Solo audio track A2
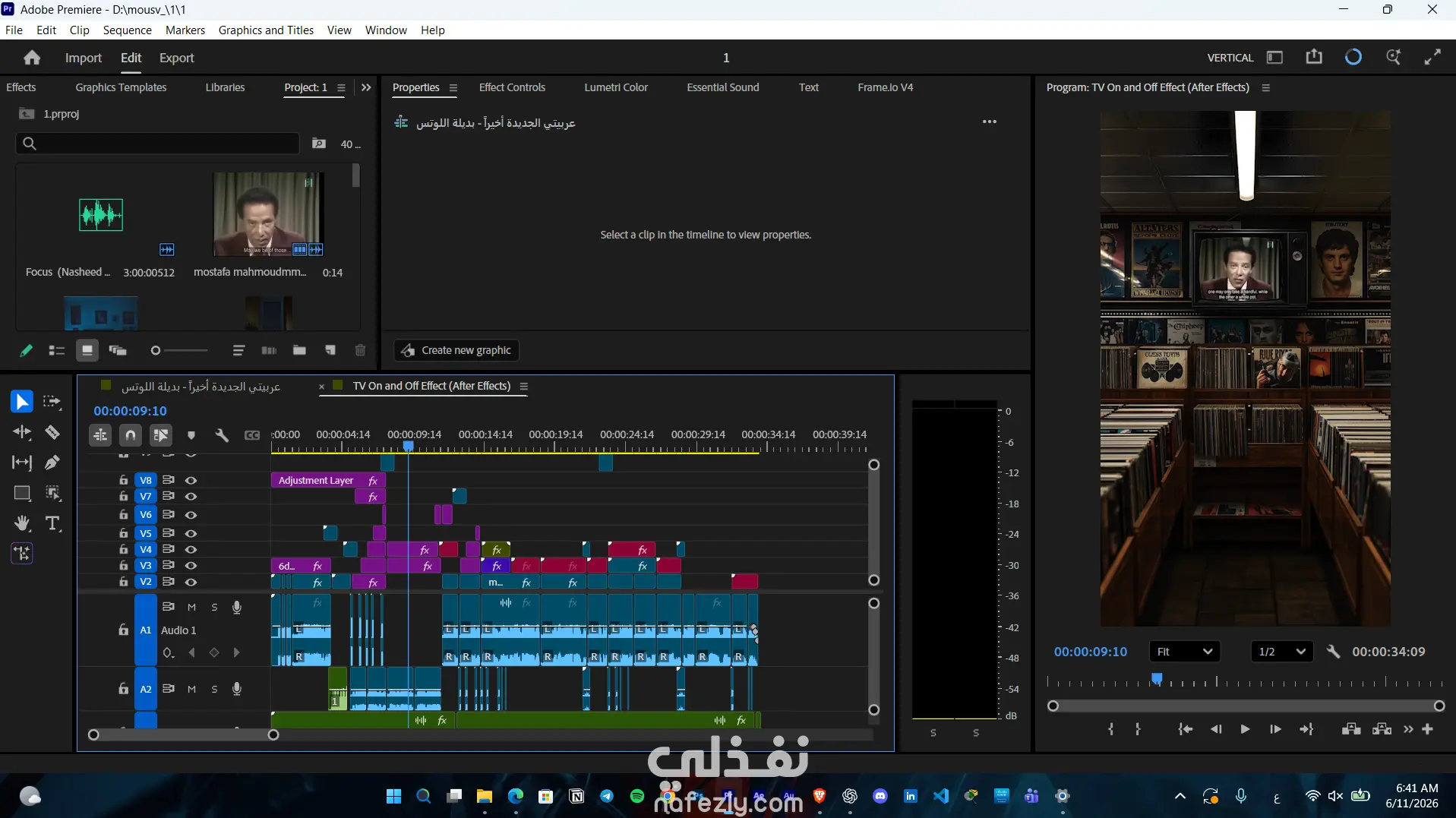This screenshot has width=1456, height=818. click(214, 689)
